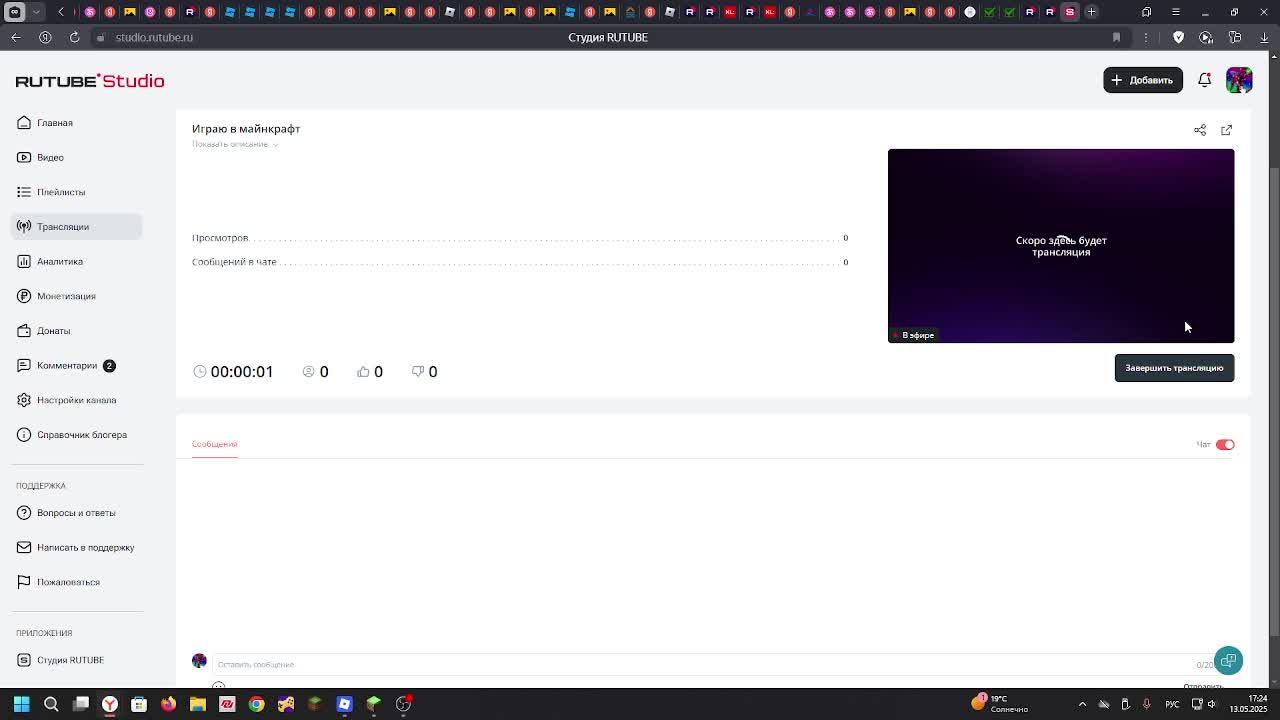
Task: Open File Explorer from the taskbar
Action: 198,704
